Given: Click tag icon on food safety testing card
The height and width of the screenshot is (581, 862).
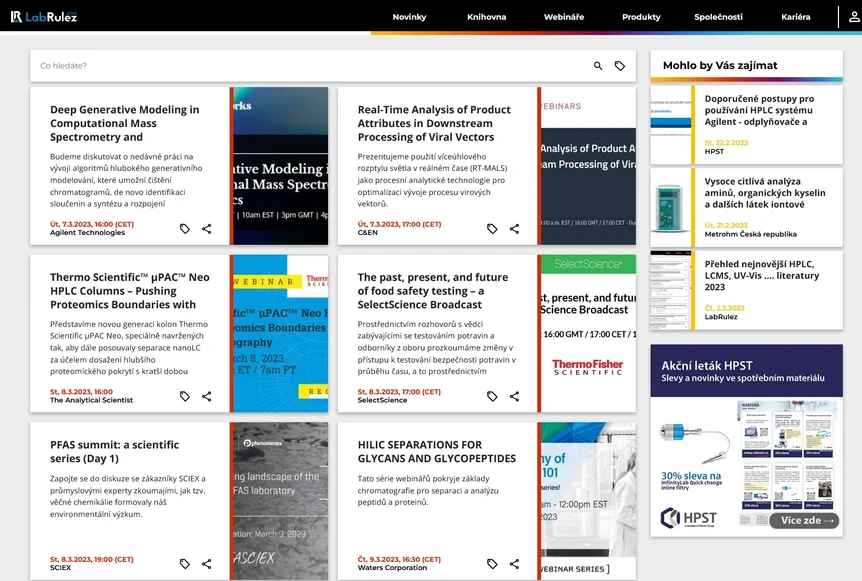Looking at the screenshot, I should (x=492, y=396).
